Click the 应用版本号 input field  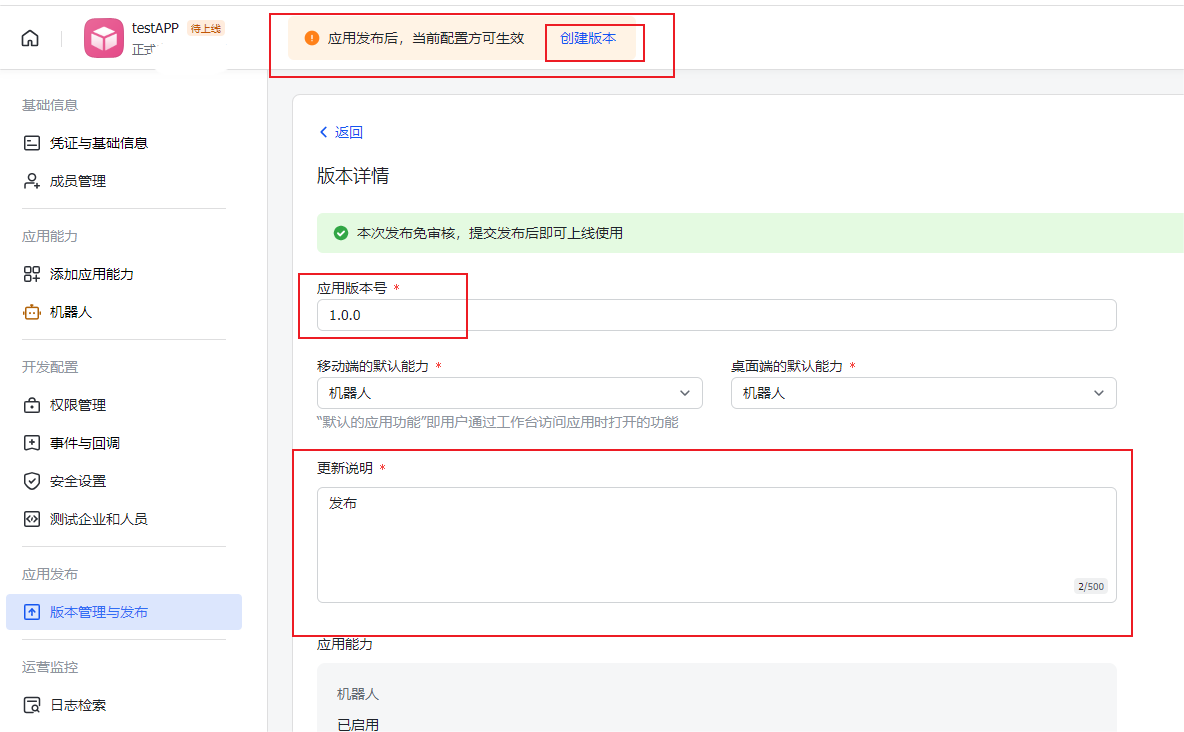click(x=716, y=315)
